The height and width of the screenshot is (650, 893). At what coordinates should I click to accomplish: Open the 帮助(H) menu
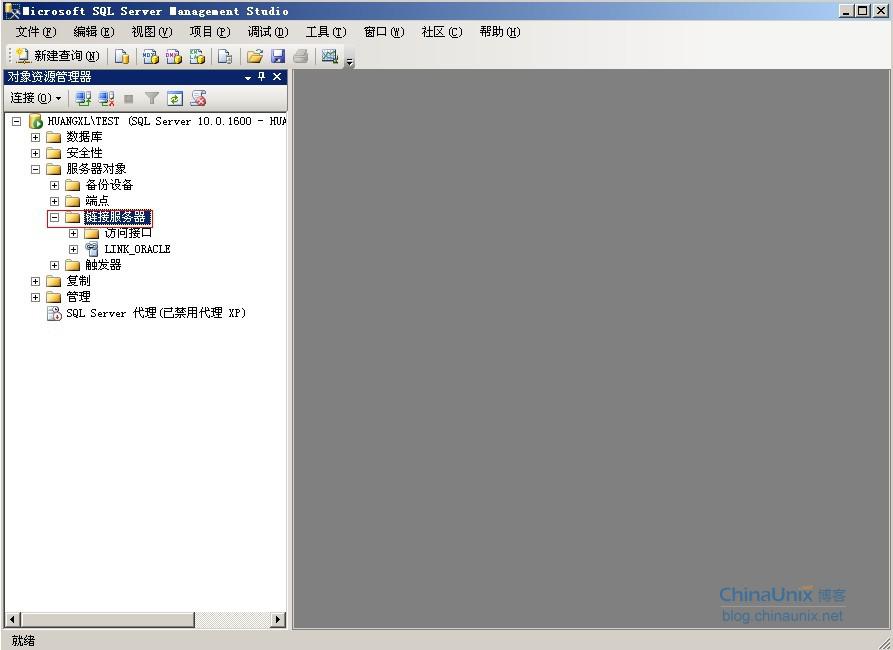tap(499, 32)
